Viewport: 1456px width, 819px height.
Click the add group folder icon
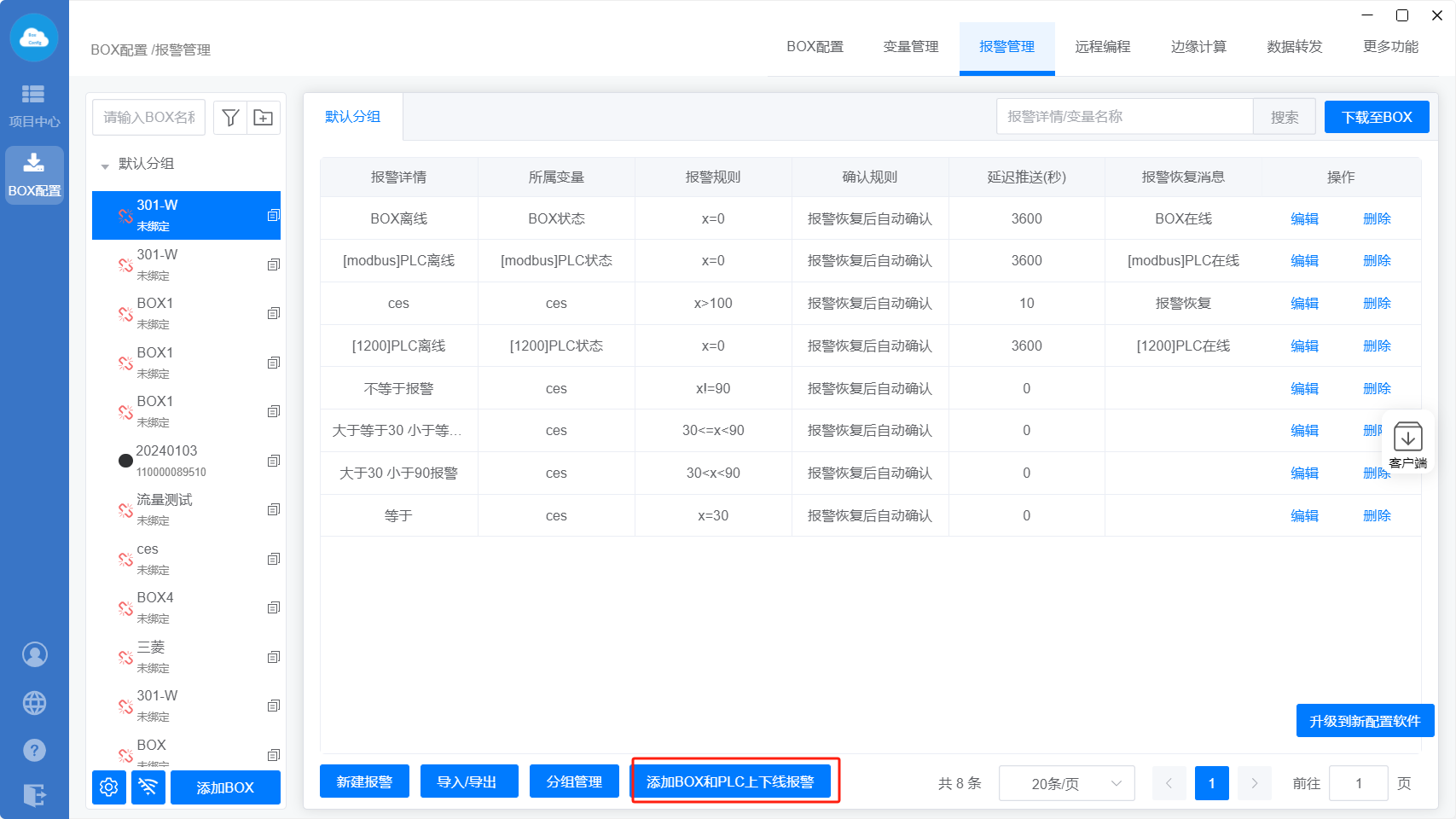pyautogui.click(x=264, y=118)
